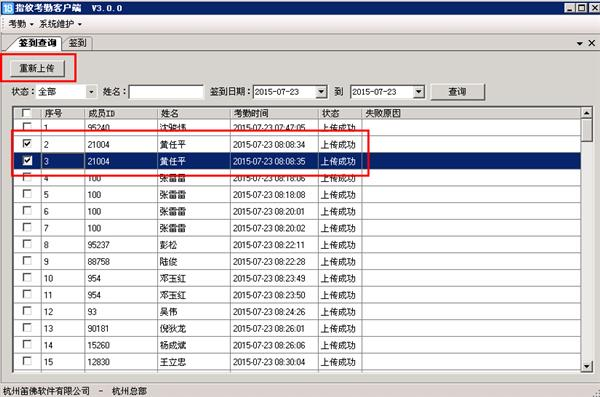The image size is (600, 397).
Task: Sort by the 序号 column header
Action: tap(63, 113)
